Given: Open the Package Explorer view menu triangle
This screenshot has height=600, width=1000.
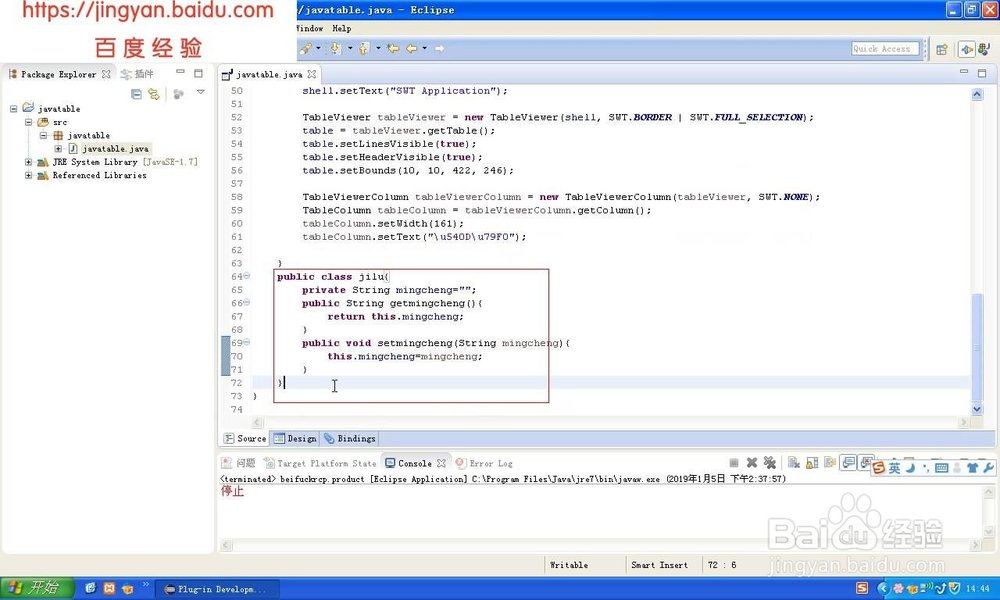Looking at the screenshot, I should coord(200,92).
